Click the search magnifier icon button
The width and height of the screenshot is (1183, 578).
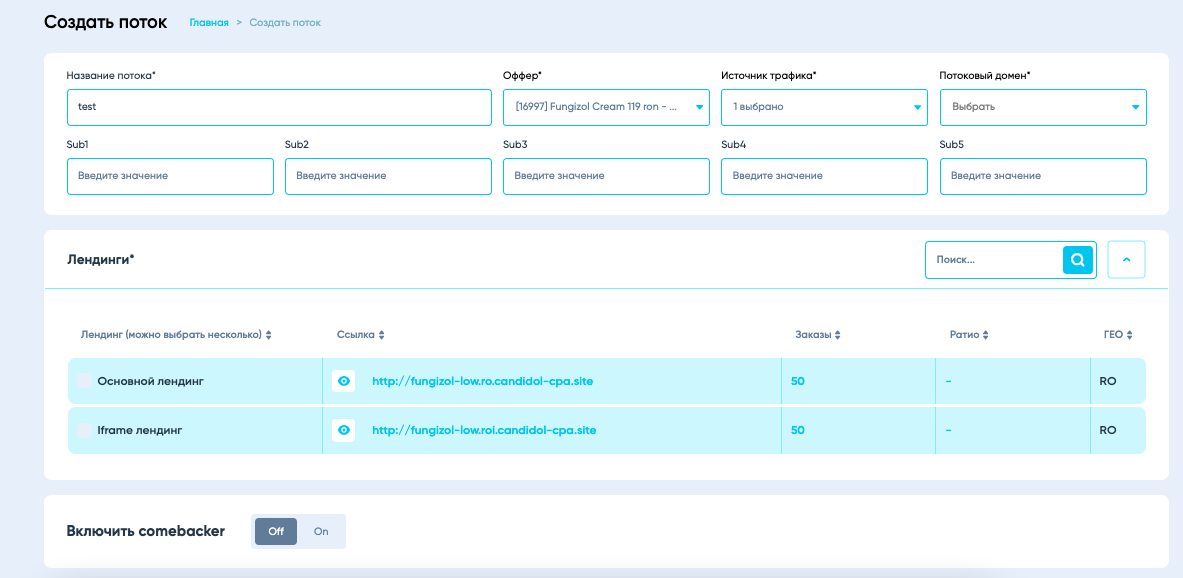tap(1077, 260)
